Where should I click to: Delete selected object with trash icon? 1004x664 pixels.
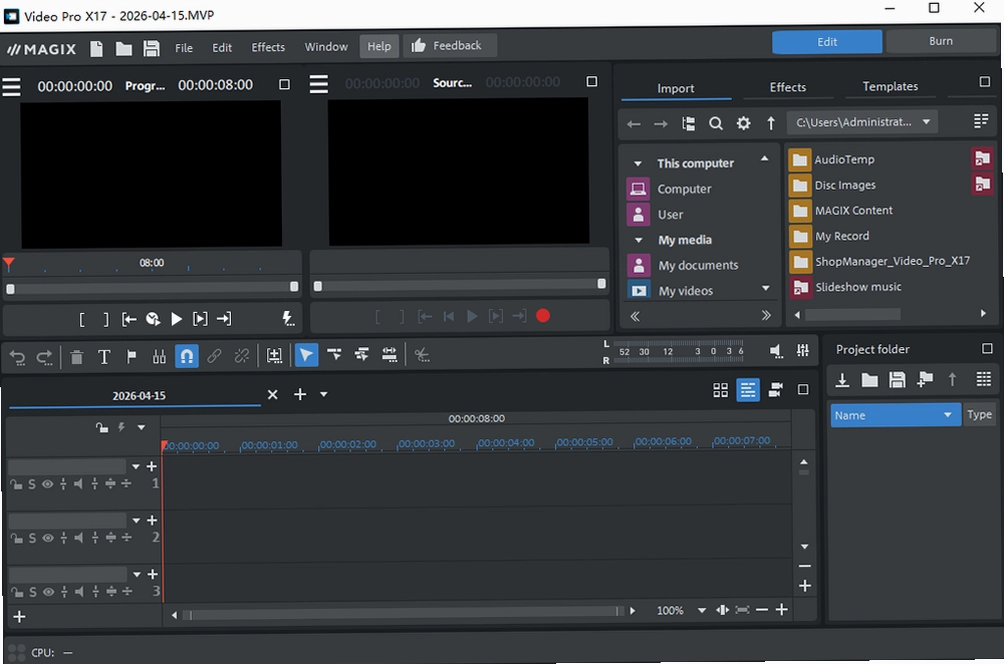[x=76, y=357]
